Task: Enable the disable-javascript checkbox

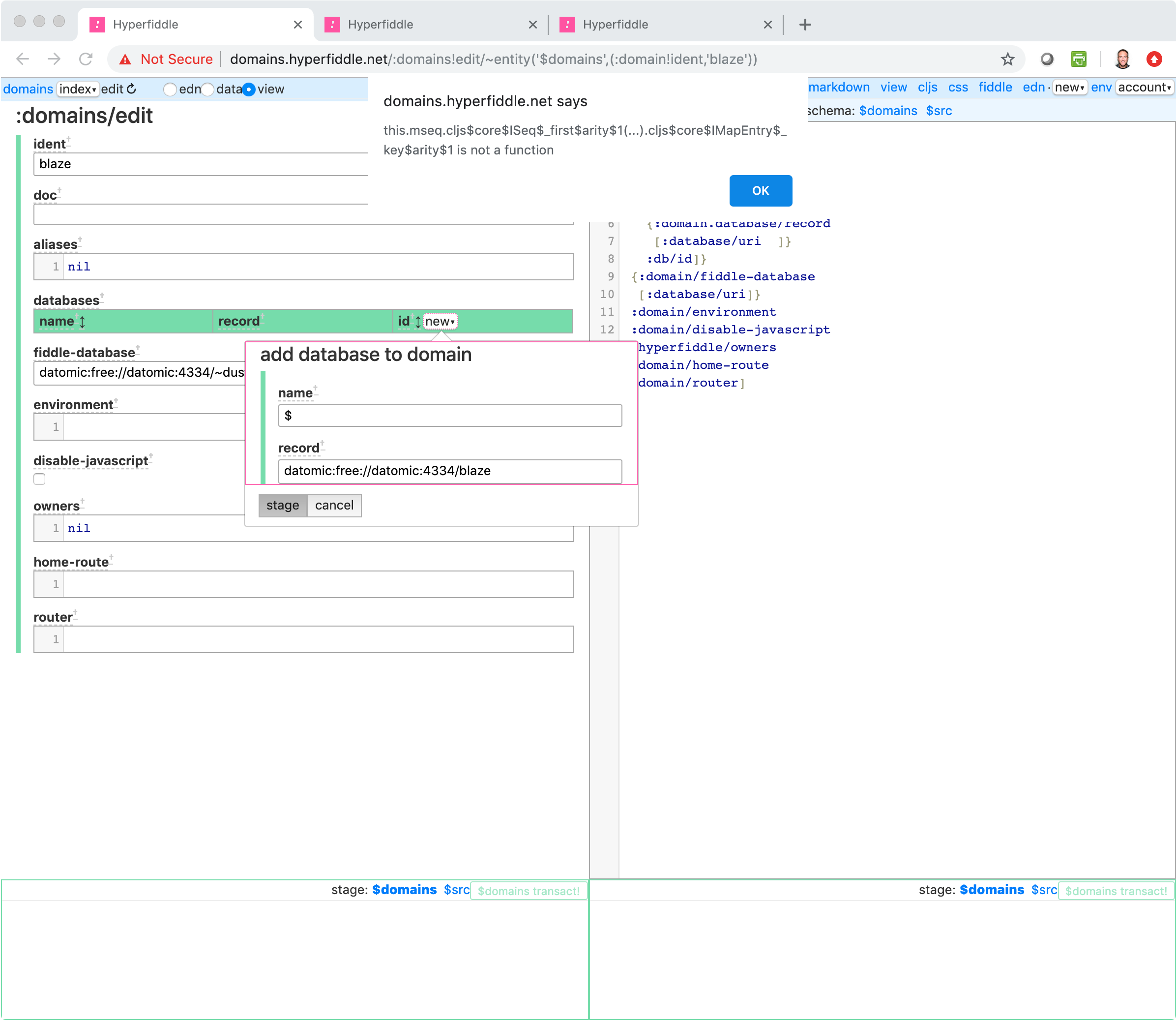Action: 39,479
